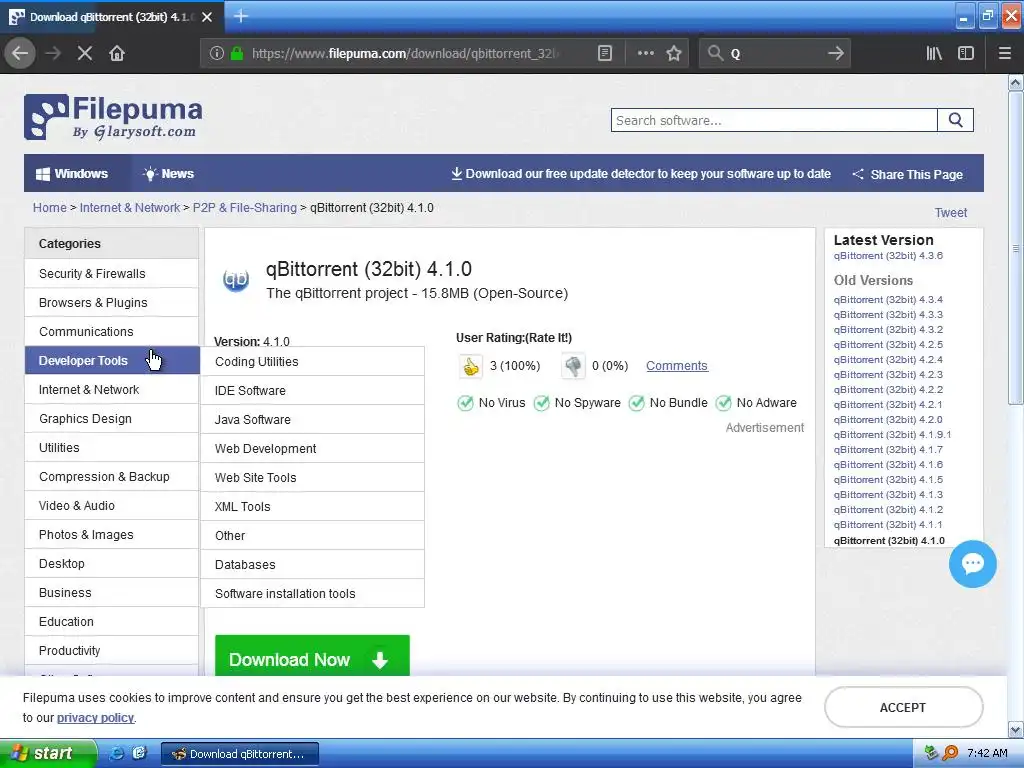This screenshot has height=768, width=1024.
Task: Open Video & Audio category
Action: click(x=112, y=505)
